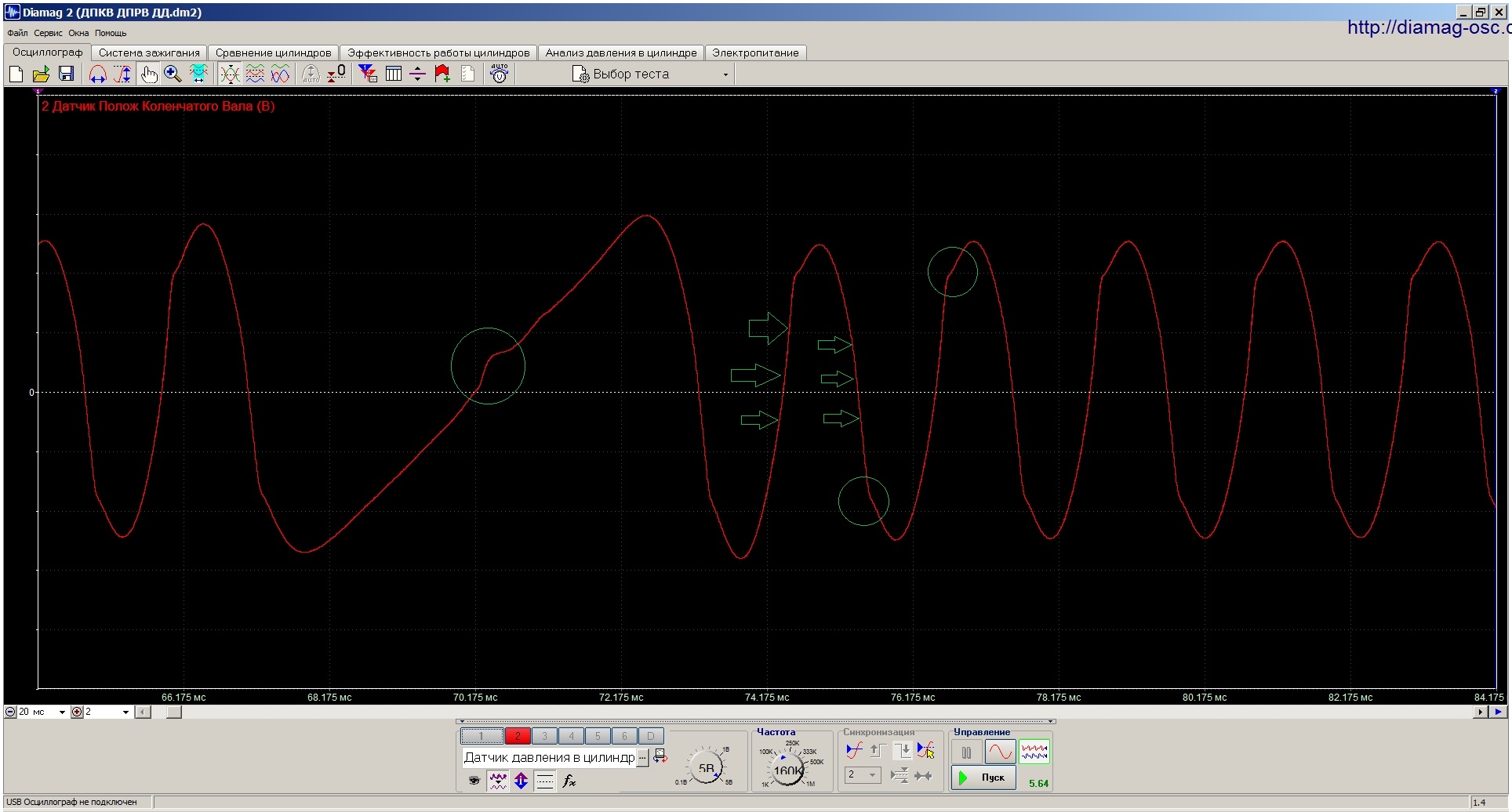The image size is (1512, 812).
Task: Click the multi-waveform recorder mode button
Action: (1034, 752)
